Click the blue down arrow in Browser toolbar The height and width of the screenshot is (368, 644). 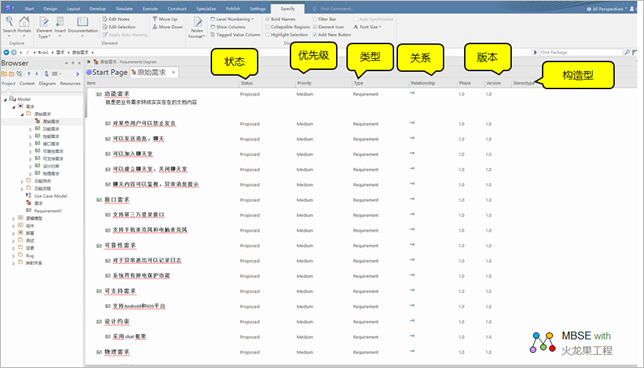click(37, 74)
